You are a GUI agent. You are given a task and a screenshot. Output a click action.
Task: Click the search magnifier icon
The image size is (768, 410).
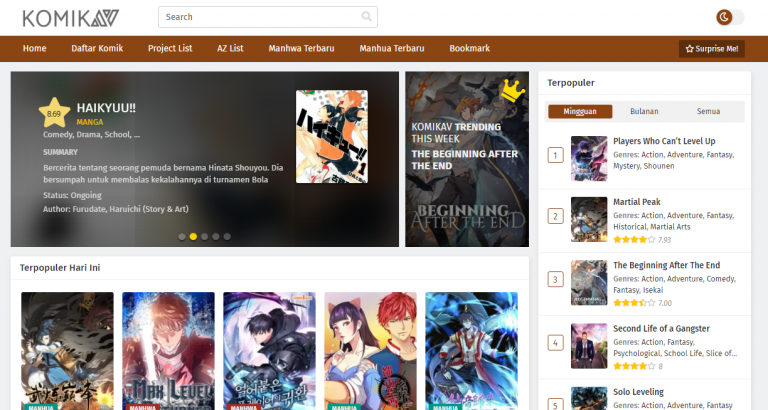[366, 17]
